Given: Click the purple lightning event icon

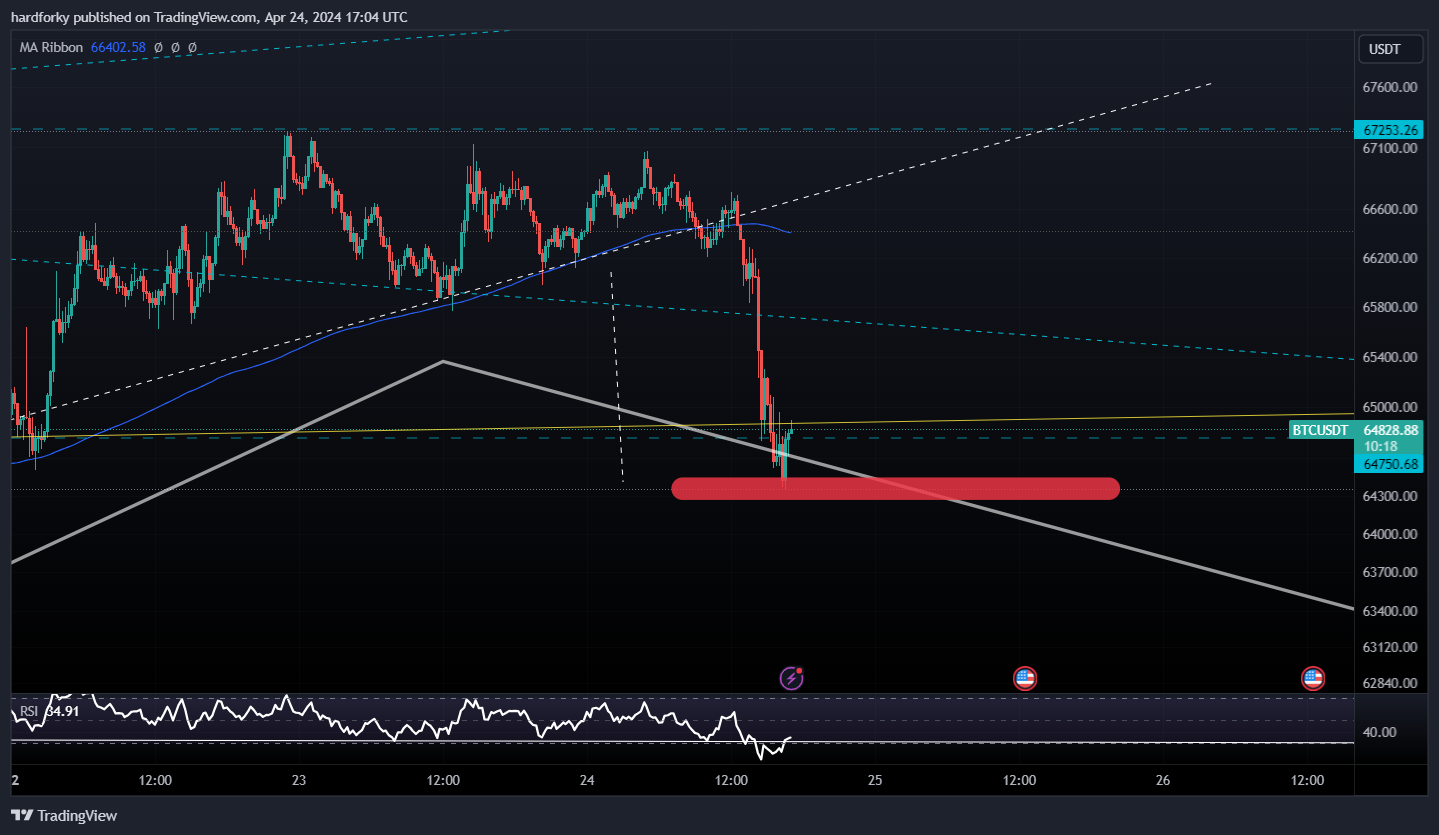Looking at the screenshot, I should tap(792, 679).
